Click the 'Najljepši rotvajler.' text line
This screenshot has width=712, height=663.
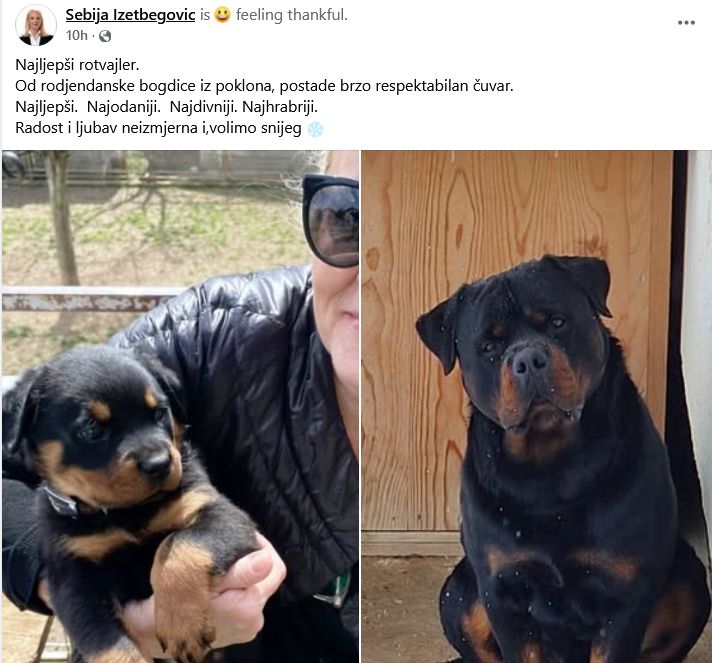click(x=77, y=65)
